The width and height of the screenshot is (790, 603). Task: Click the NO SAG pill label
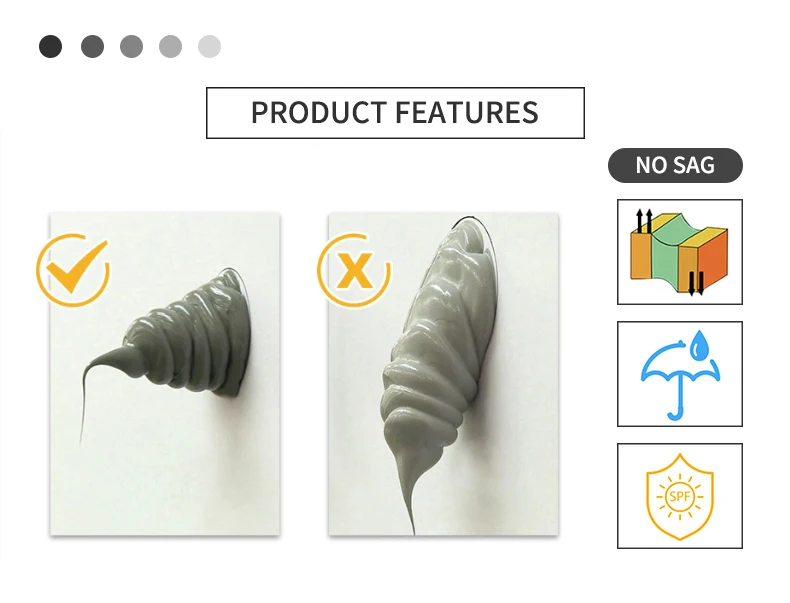(675, 165)
